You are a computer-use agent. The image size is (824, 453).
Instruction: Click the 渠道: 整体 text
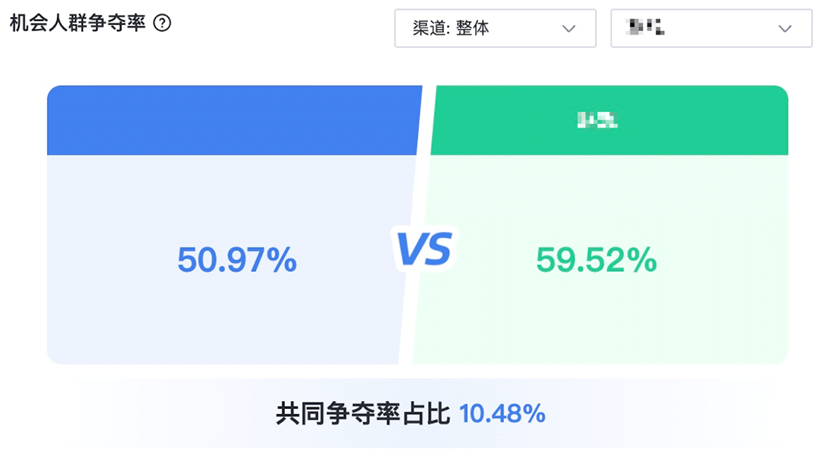pyautogui.click(x=450, y=28)
